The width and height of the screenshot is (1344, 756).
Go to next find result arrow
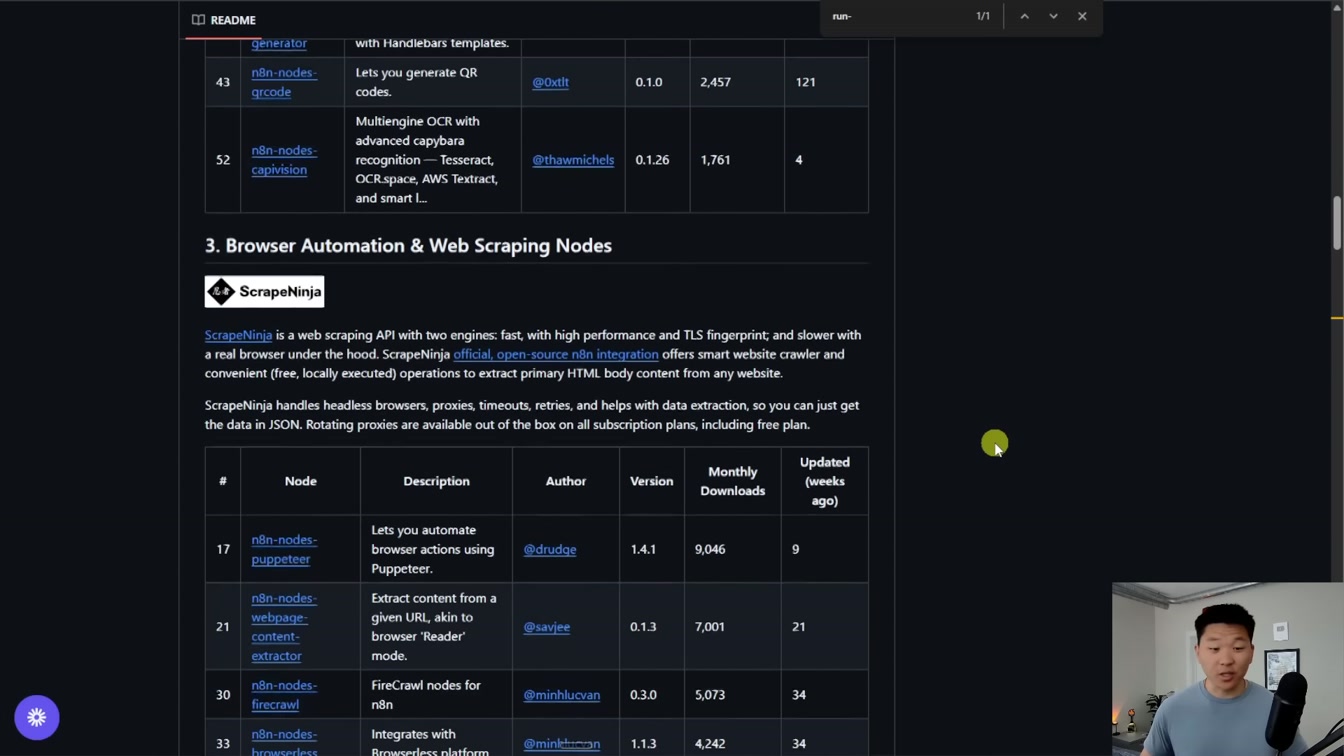click(1053, 16)
